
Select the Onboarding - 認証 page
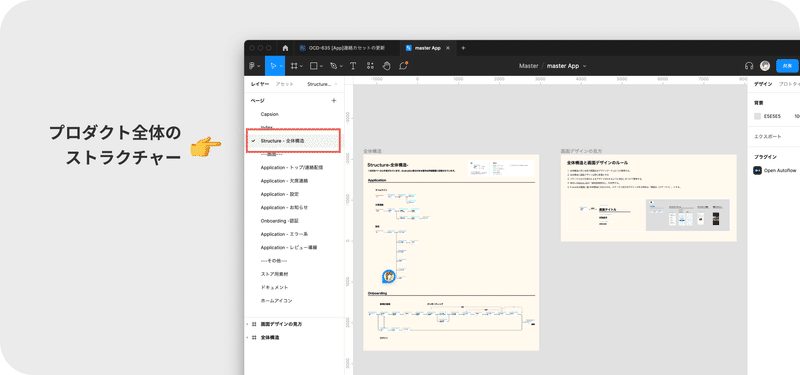tap(279, 220)
